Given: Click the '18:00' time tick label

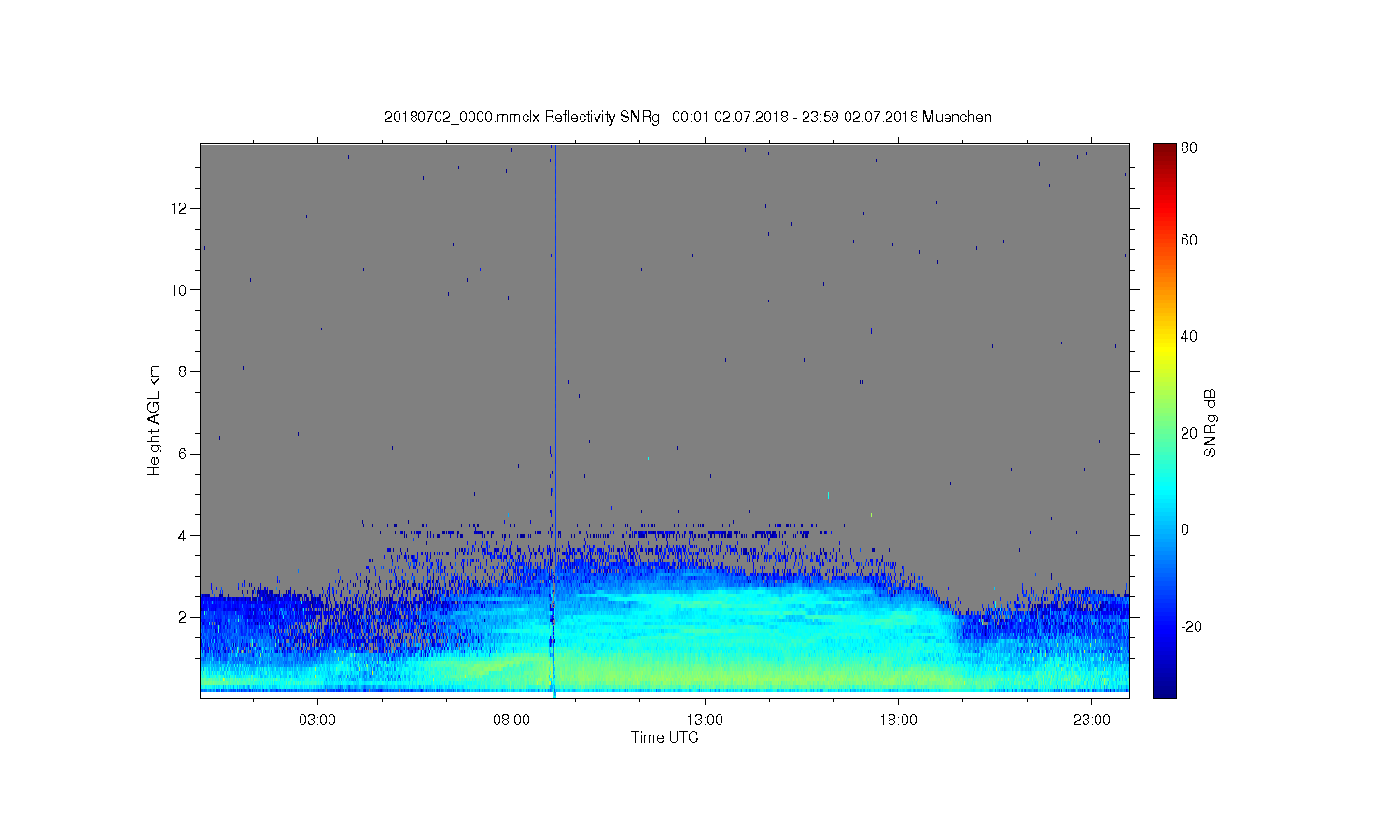Looking at the screenshot, I should pyautogui.click(x=898, y=721).
